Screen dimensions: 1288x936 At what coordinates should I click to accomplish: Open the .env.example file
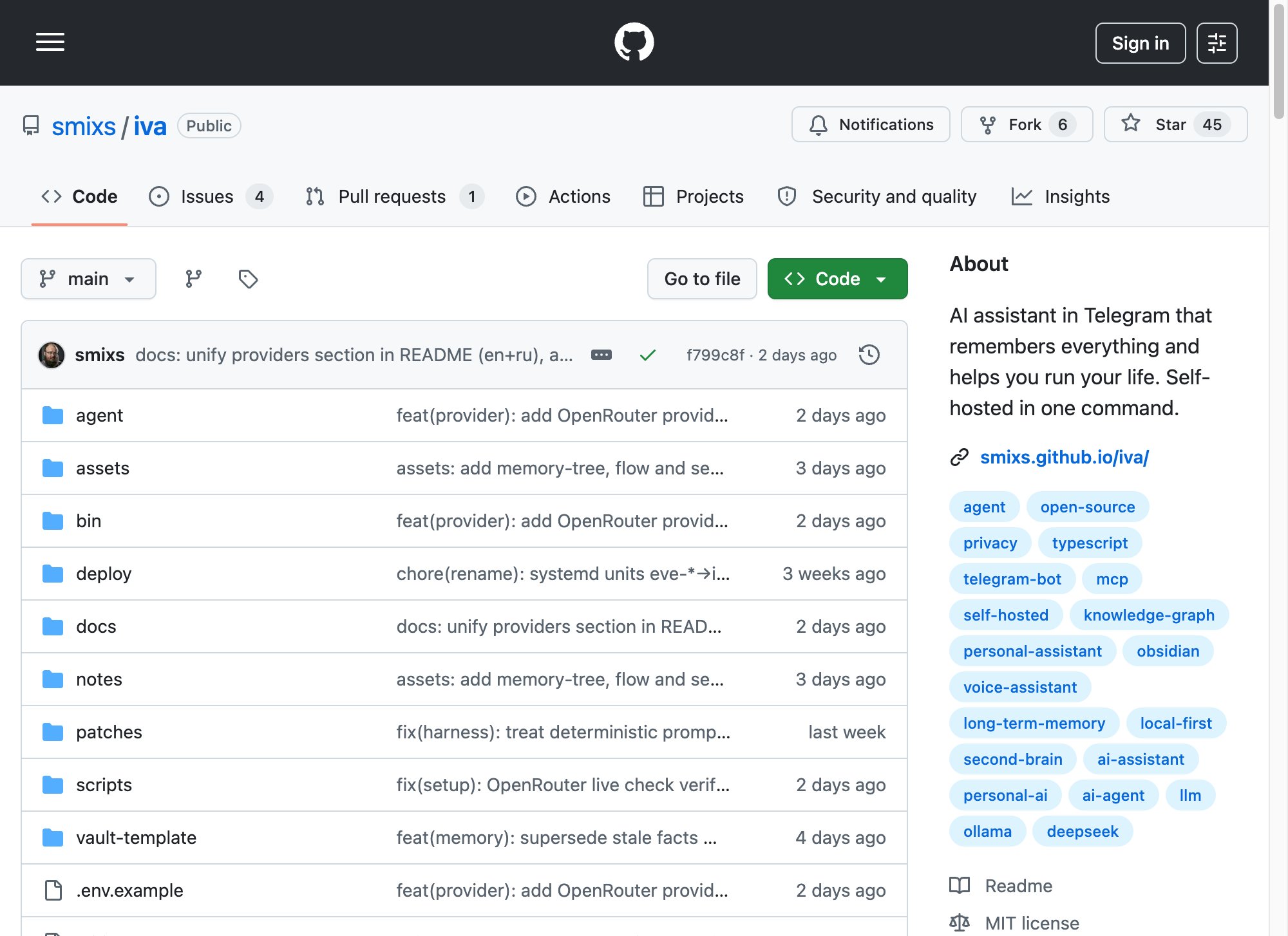click(129, 890)
